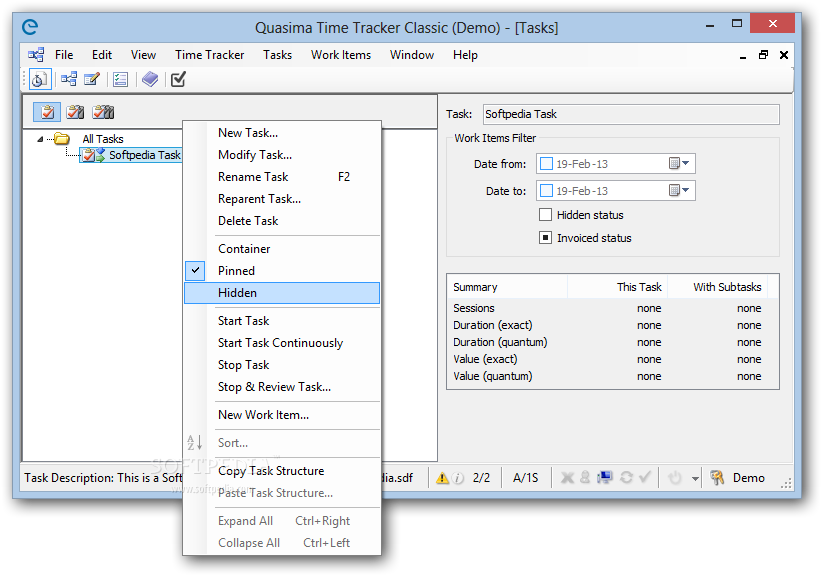Viewport: 822px width, 576px height.
Task: Click the A/1S status bar entry
Action: [x=525, y=478]
